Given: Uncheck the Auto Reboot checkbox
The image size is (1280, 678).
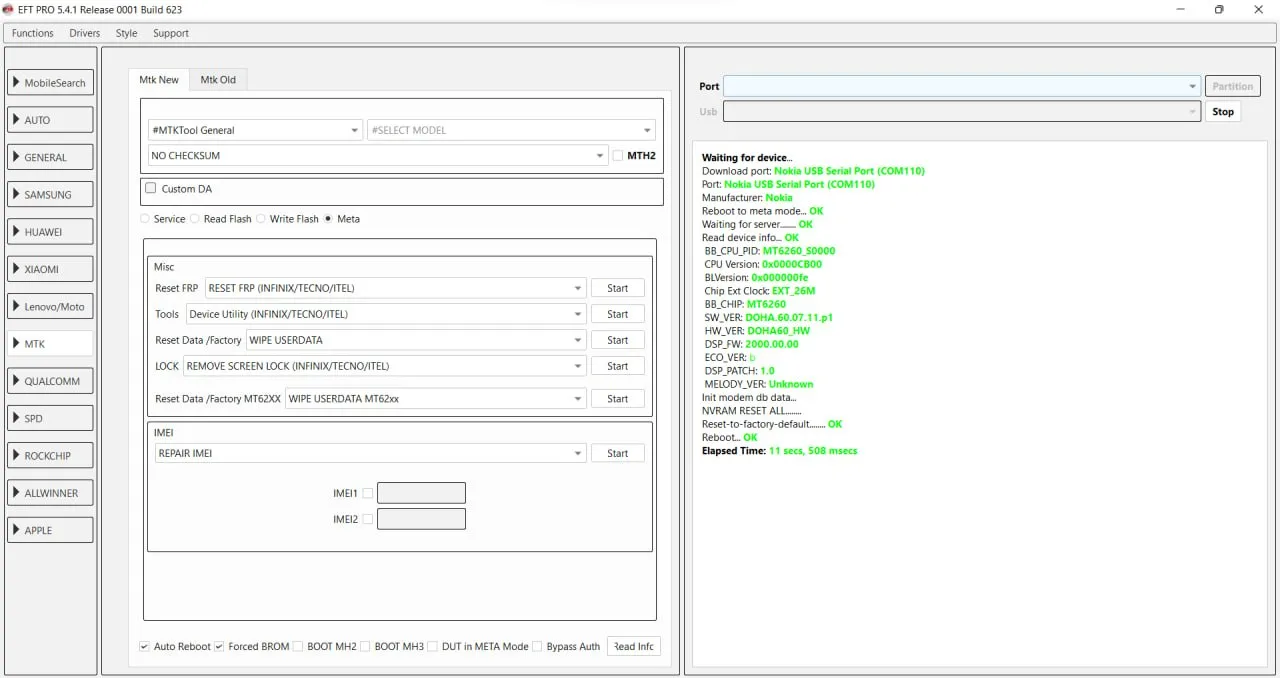Looking at the screenshot, I should (x=145, y=647).
